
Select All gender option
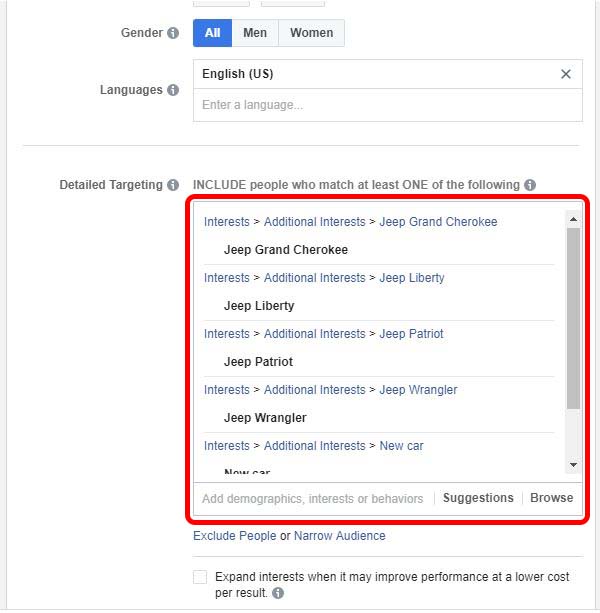pos(212,33)
